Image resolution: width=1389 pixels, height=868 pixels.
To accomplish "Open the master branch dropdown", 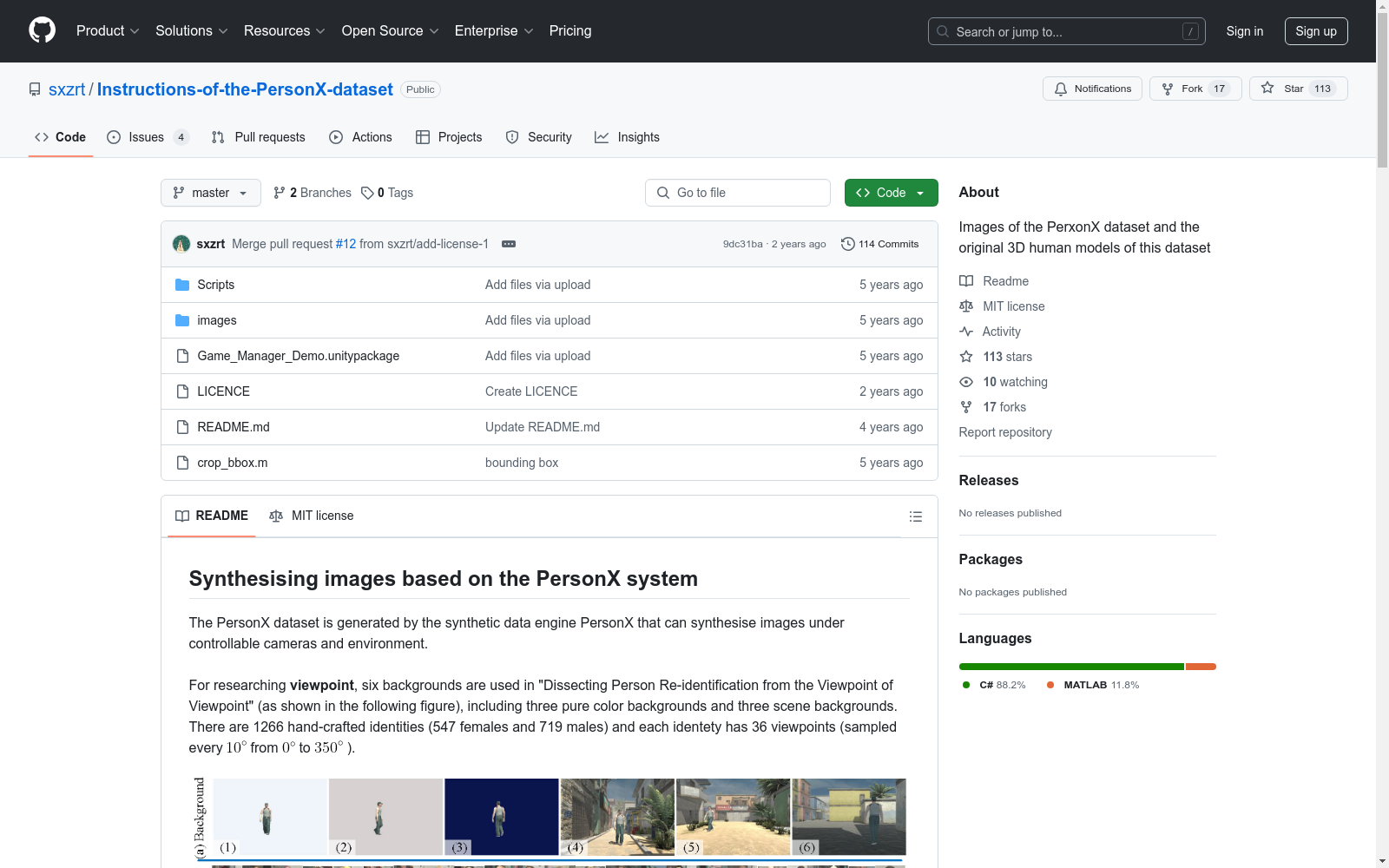I will pyautogui.click(x=211, y=193).
